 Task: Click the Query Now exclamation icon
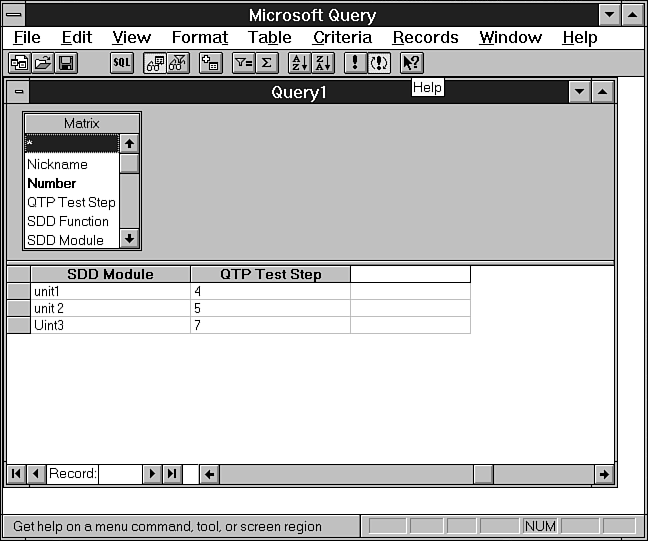click(355, 63)
